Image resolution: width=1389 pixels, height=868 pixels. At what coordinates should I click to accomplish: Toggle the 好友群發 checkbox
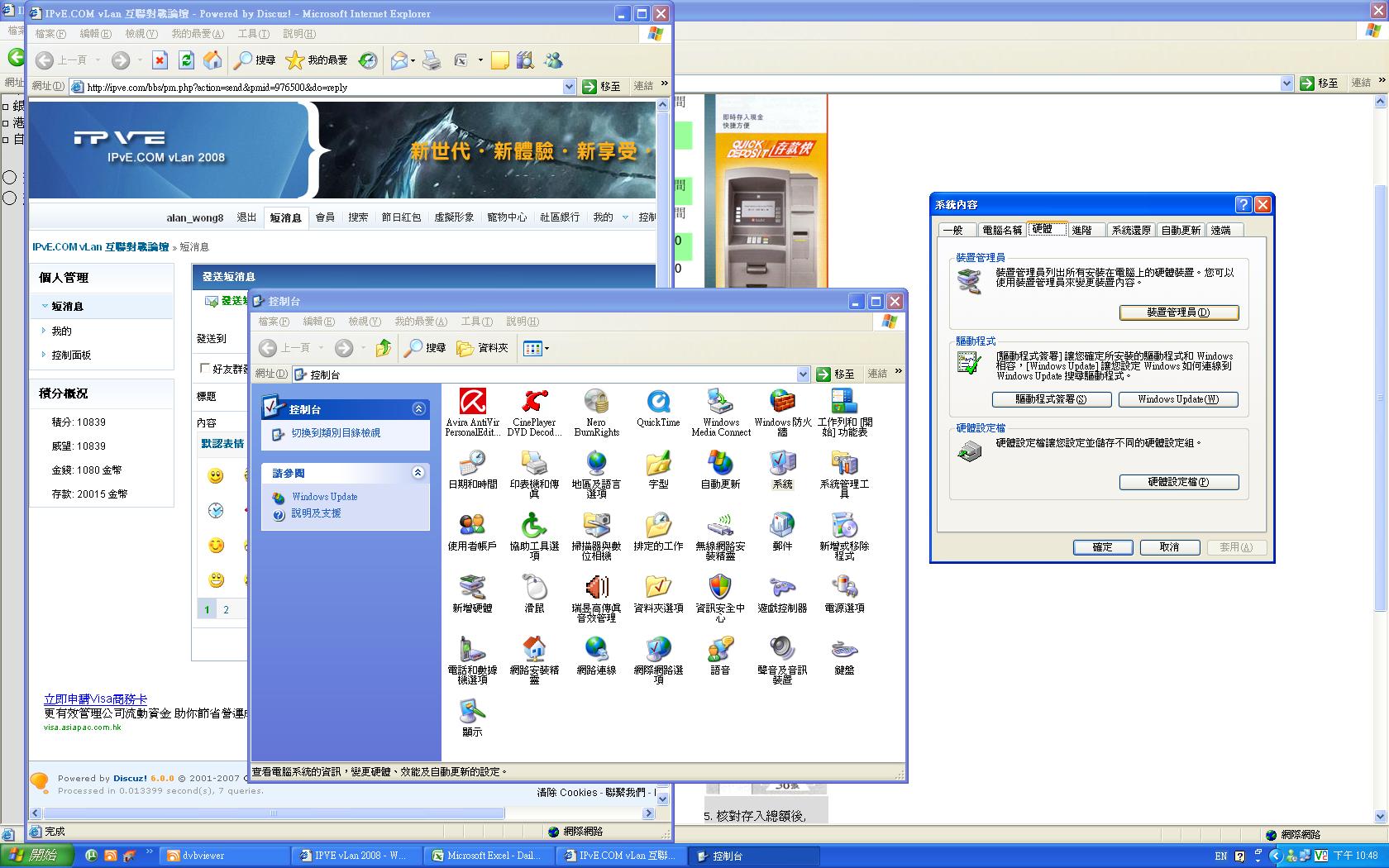204,369
